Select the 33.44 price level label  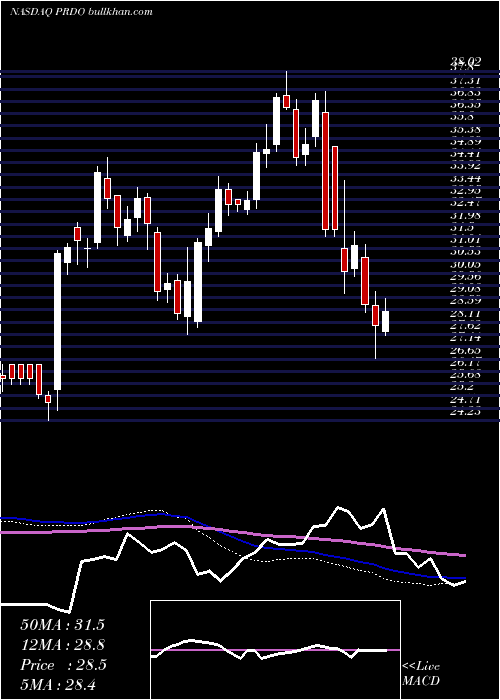465,179
